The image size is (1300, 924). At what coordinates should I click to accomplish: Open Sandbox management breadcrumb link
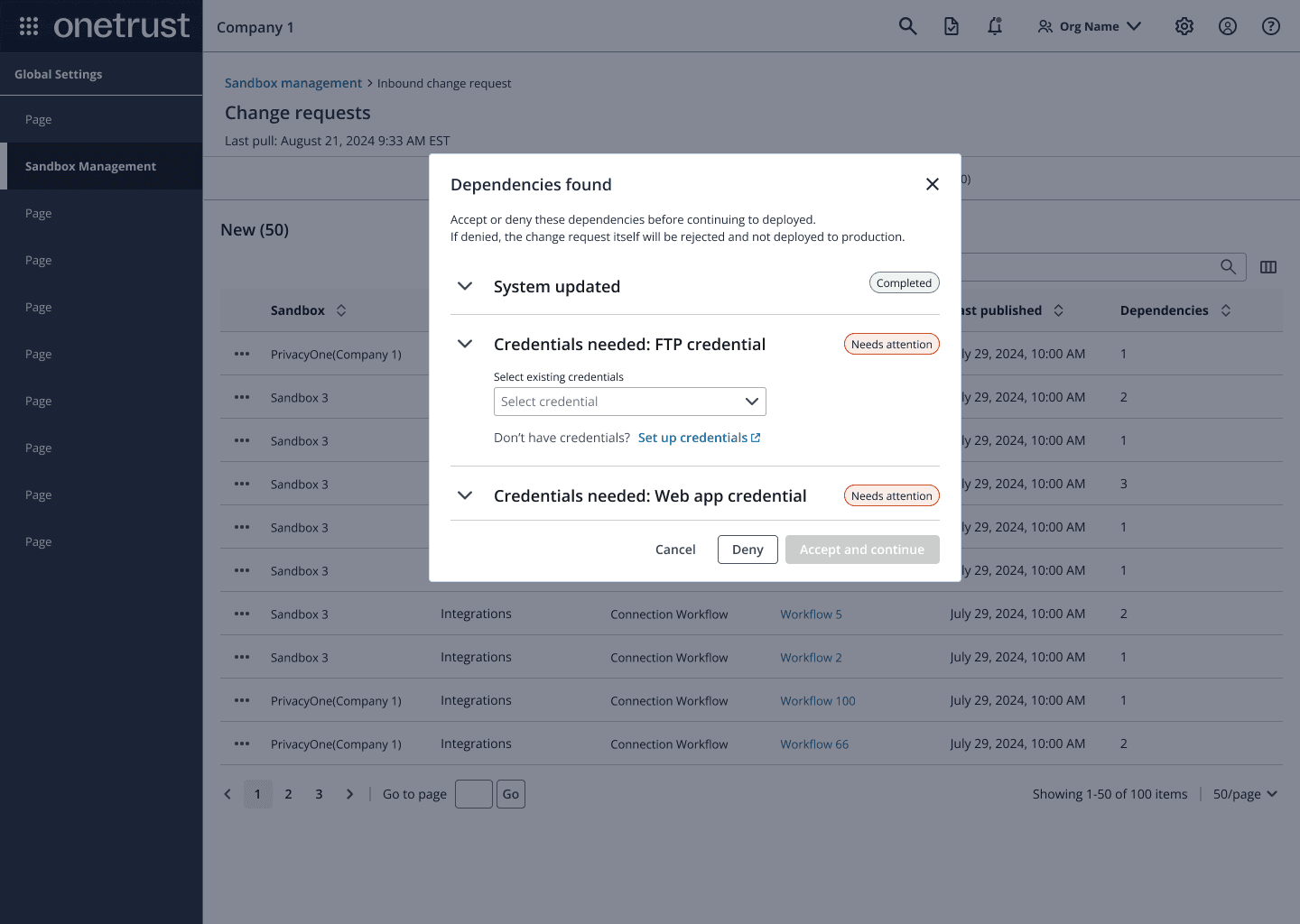293,83
